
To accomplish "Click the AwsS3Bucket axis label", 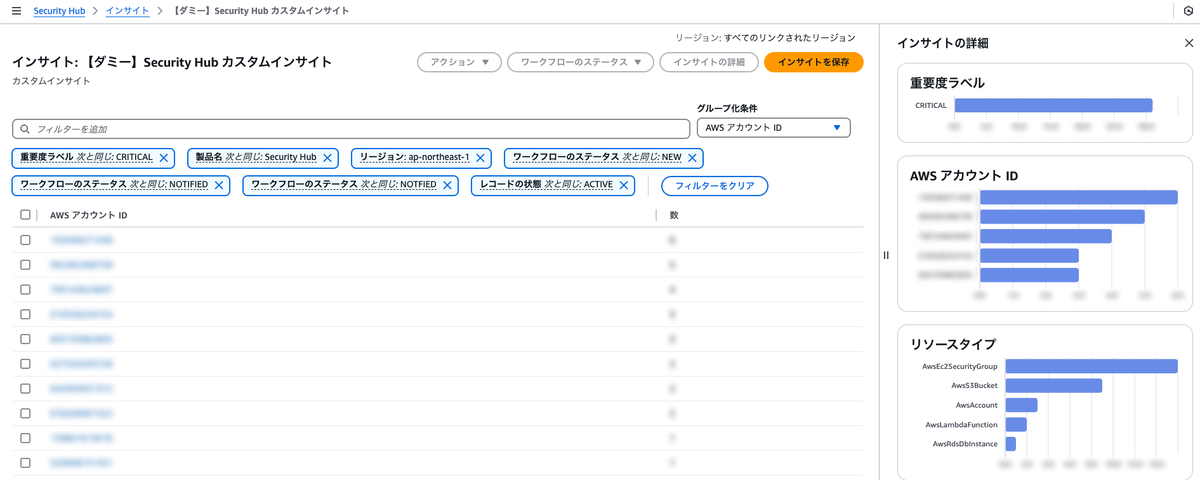I will 974,385.
